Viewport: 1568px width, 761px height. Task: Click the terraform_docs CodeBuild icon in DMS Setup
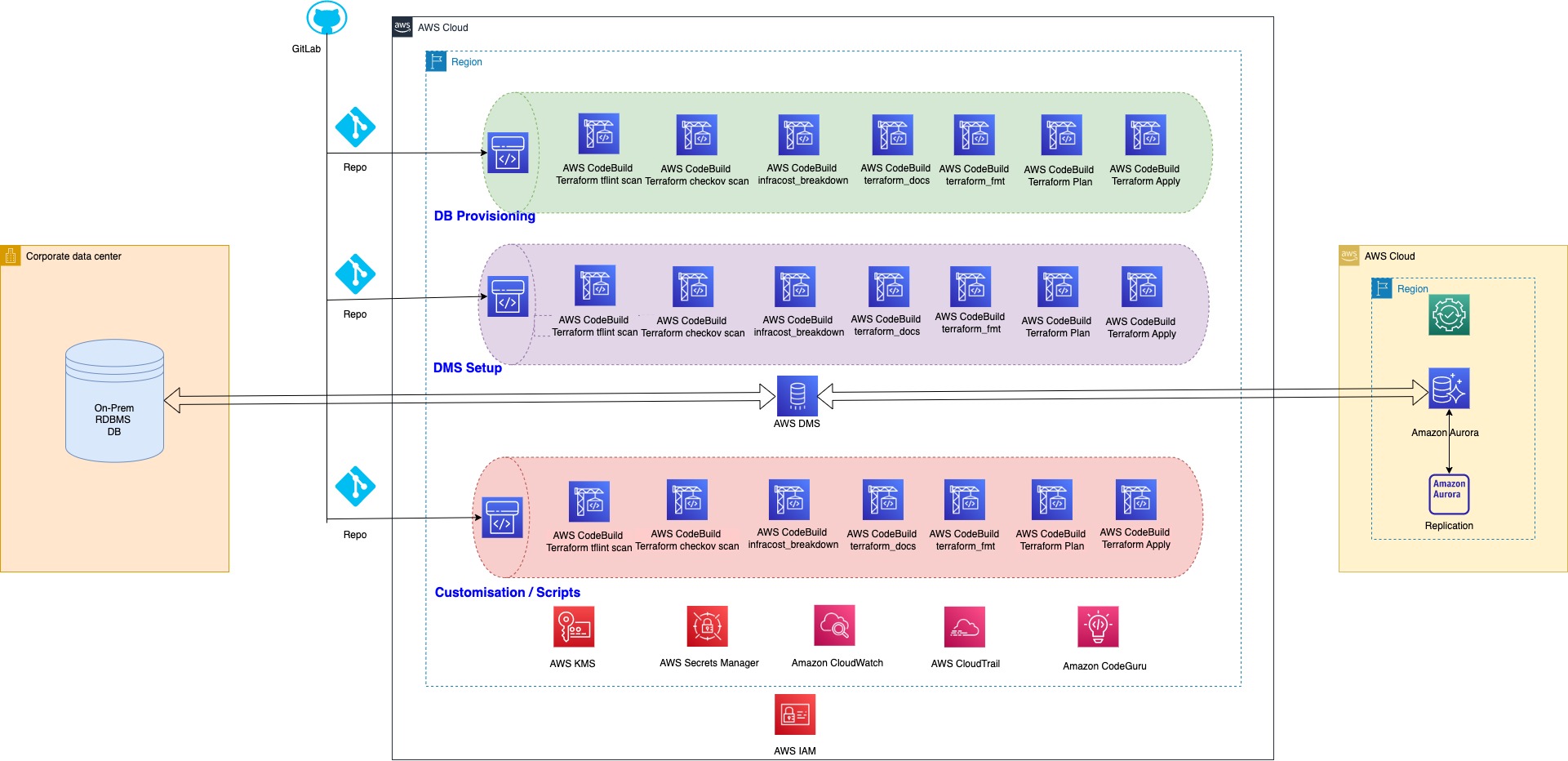[889, 287]
